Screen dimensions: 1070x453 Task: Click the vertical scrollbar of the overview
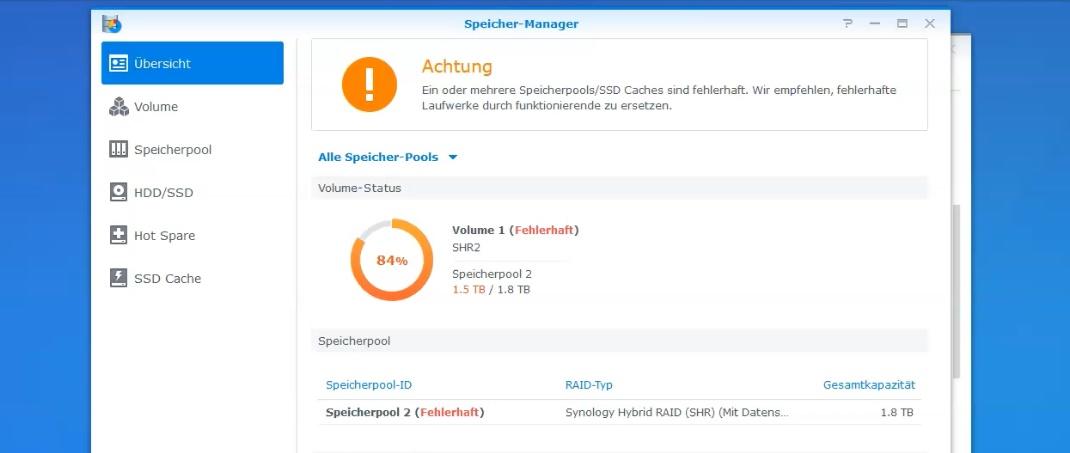click(957, 291)
